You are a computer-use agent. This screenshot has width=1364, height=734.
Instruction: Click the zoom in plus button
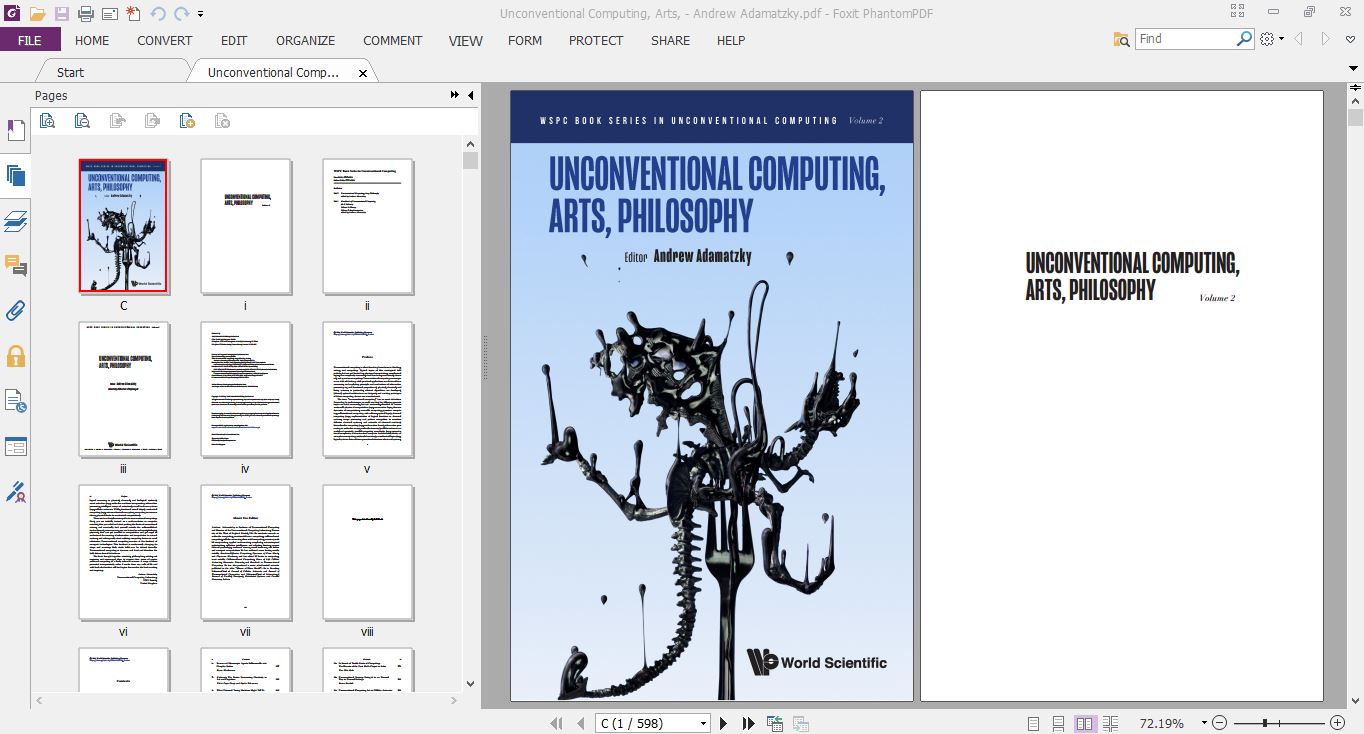(x=1337, y=723)
